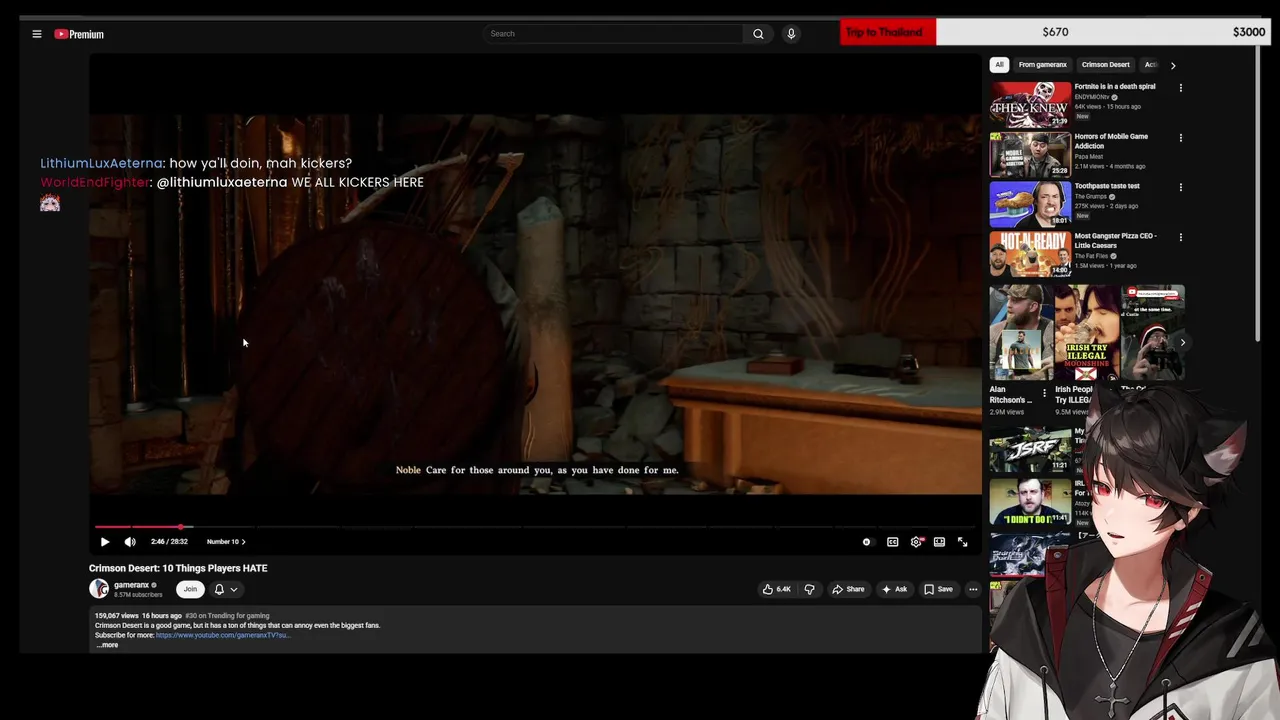Open options for Fortnite death spiral video
Viewport: 1280px width, 720px height.
pyautogui.click(x=1181, y=88)
